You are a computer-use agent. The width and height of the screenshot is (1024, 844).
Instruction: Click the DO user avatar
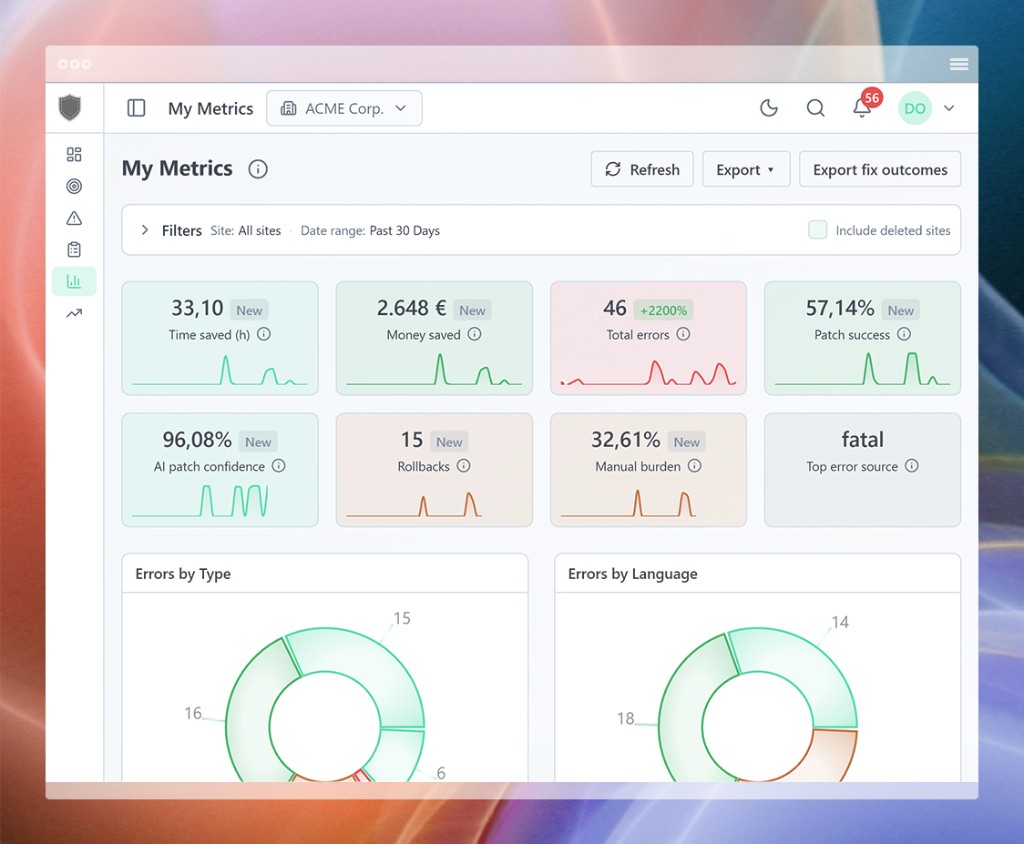[x=914, y=108]
